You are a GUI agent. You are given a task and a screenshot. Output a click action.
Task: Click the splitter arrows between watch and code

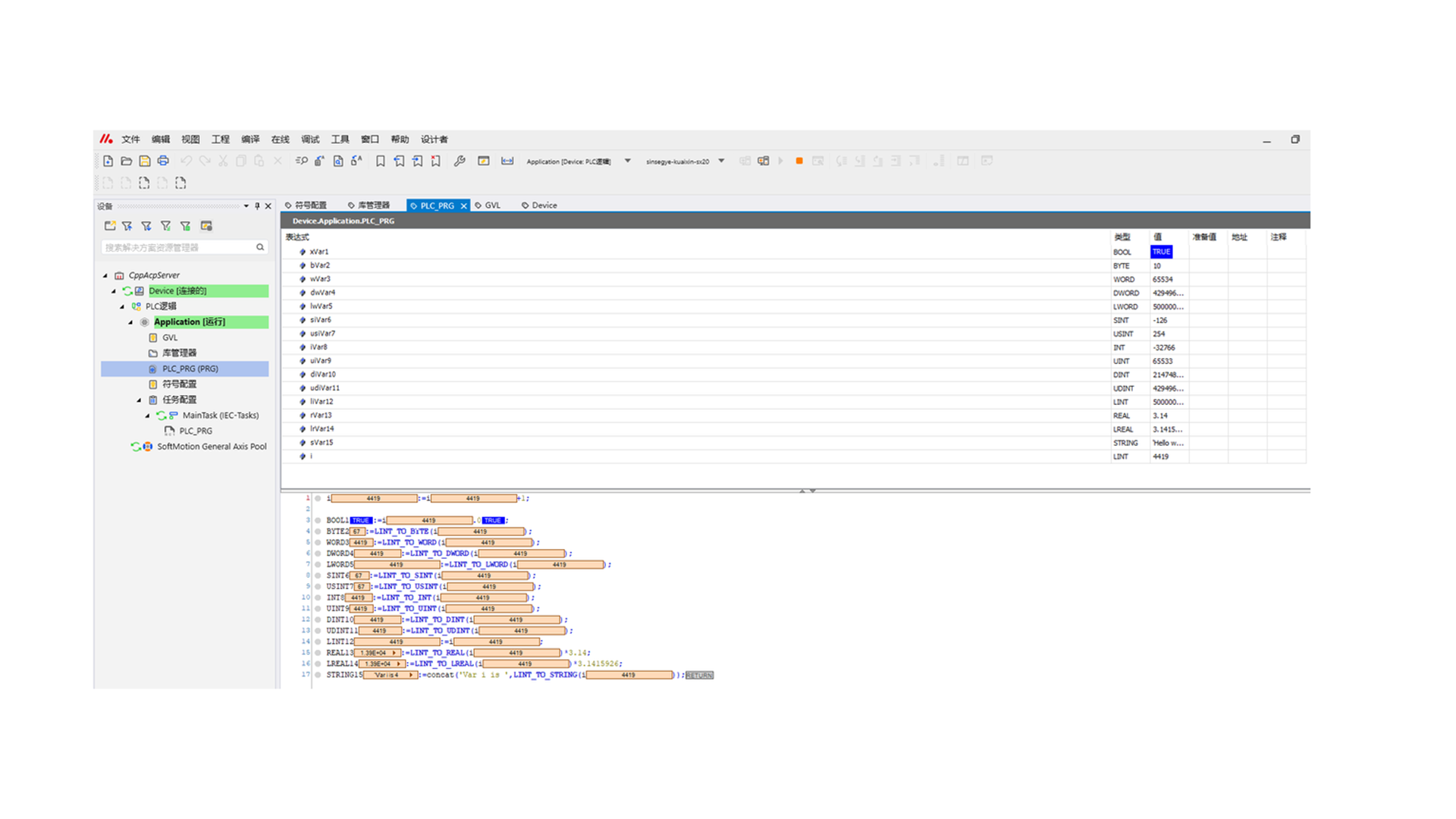[807, 491]
